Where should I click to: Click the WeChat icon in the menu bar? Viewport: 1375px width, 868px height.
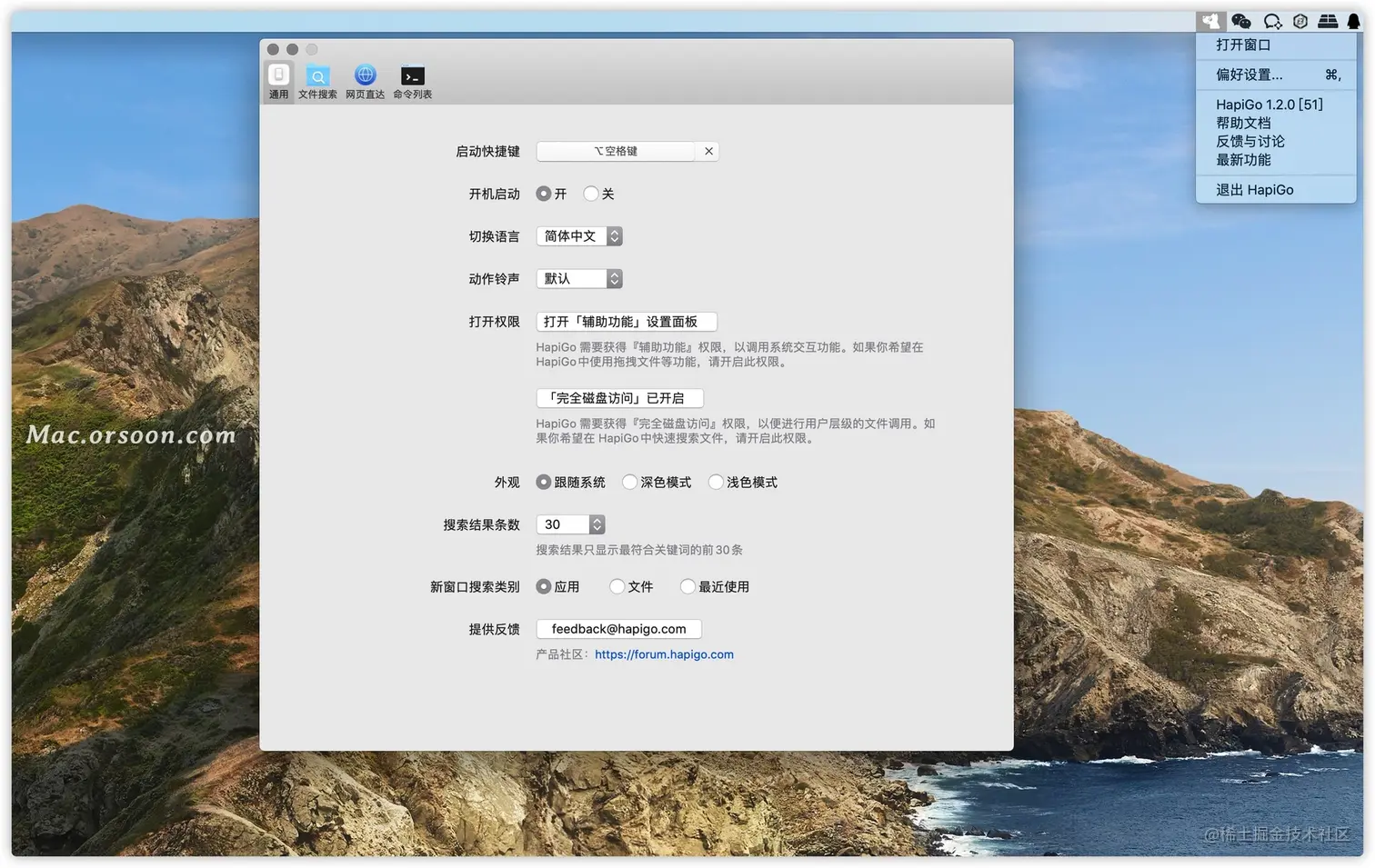[x=1241, y=21]
